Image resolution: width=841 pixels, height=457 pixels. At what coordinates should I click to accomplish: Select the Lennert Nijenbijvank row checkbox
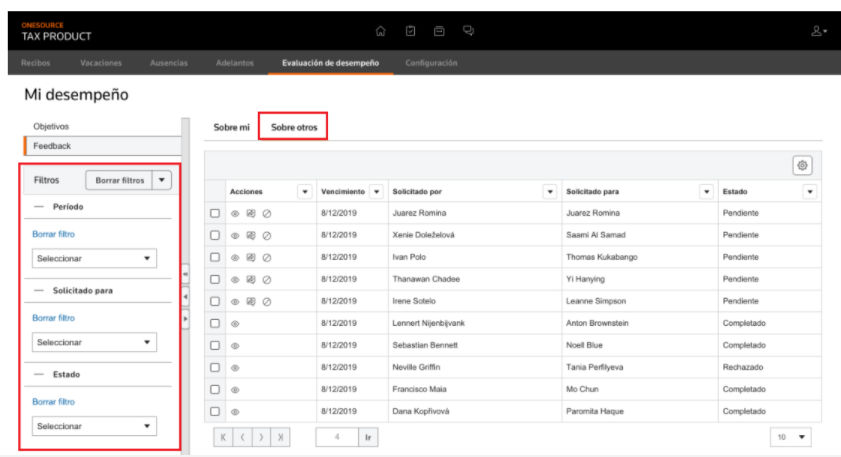[x=215, y=323]
